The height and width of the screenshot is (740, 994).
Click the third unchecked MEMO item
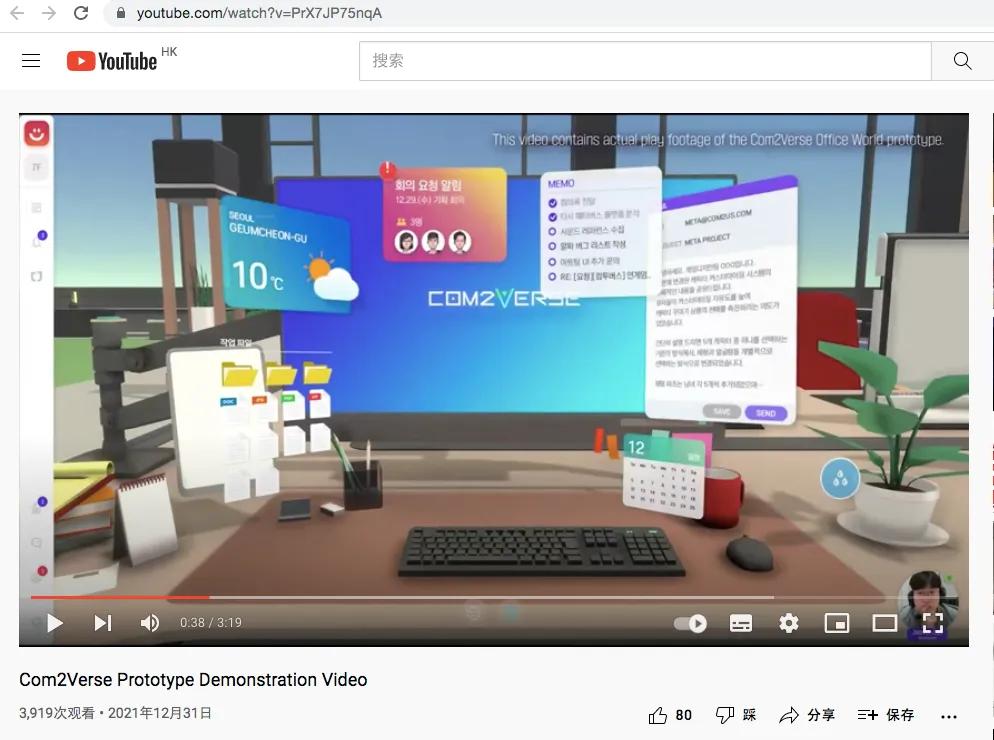(x=586, y=230)
